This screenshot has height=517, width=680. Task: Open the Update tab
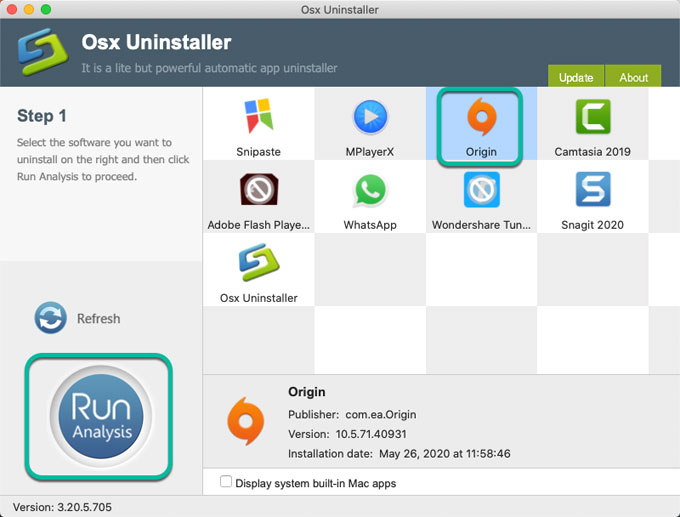point(576,76)
